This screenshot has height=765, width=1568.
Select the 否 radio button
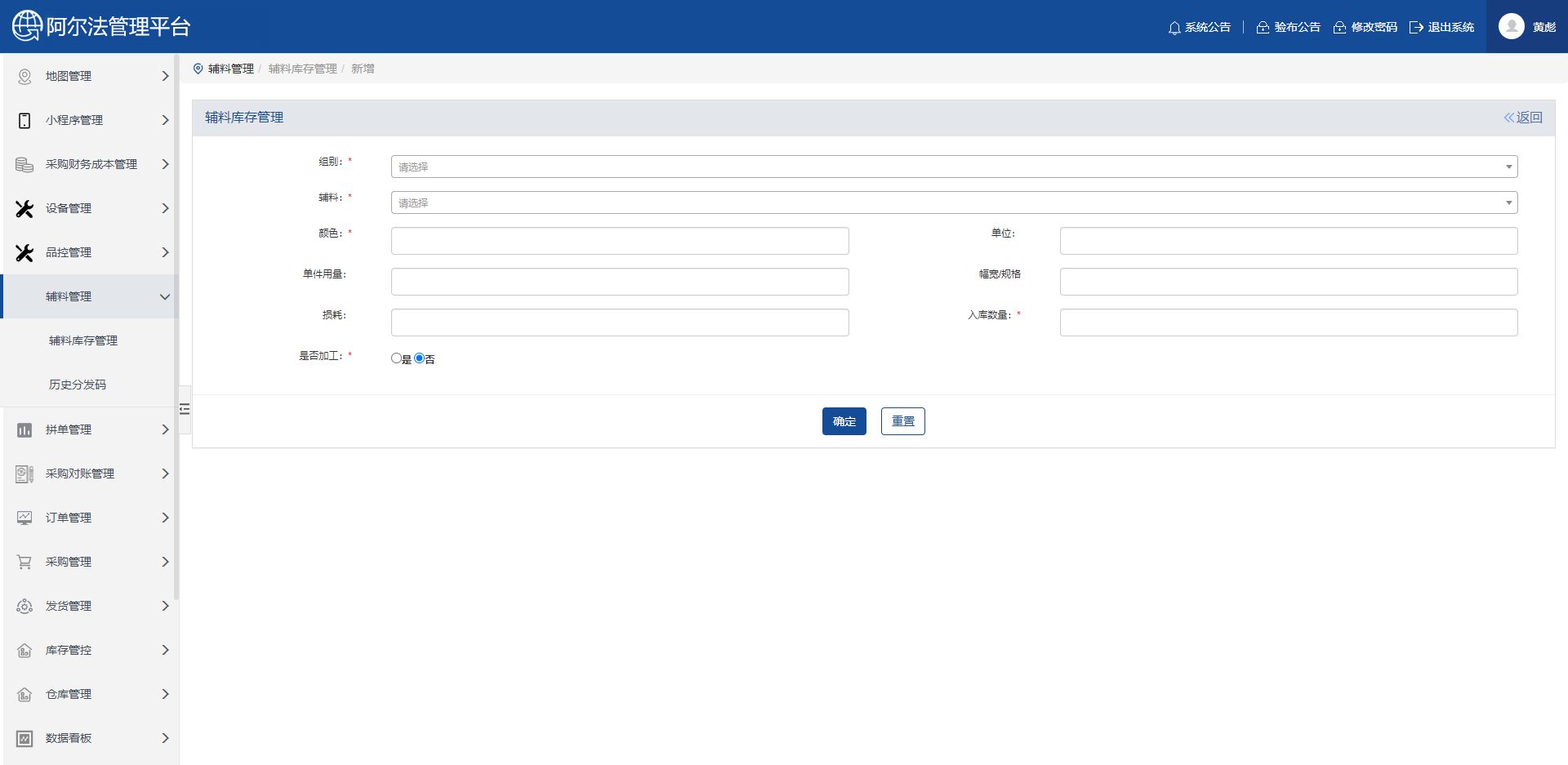point(420,358)
